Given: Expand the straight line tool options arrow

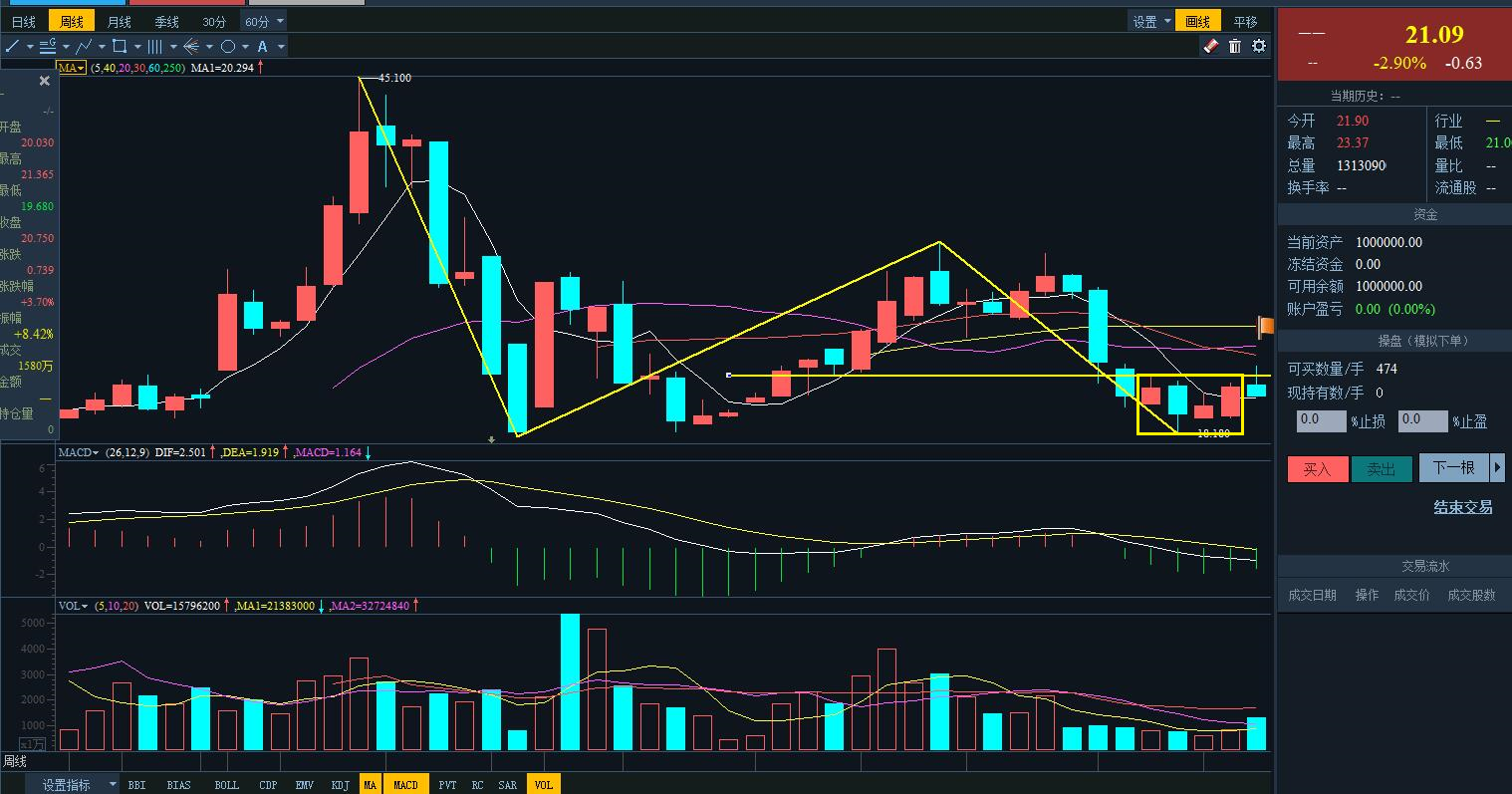Looking at the screenshot, I should click(x=30, y=46).
